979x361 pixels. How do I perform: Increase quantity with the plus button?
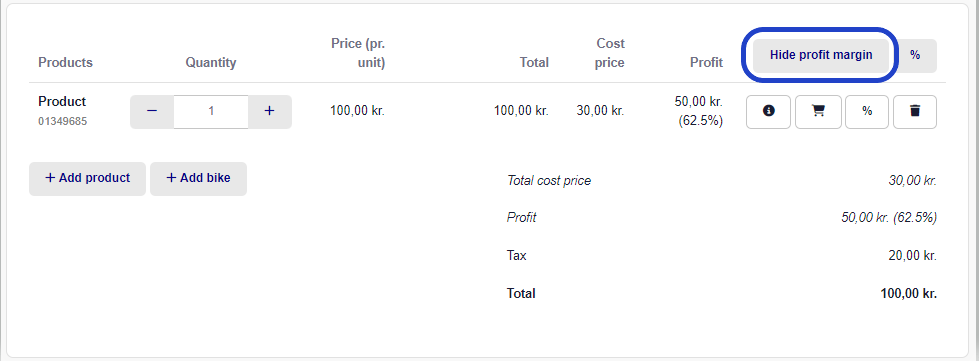(x=270, y=112)
